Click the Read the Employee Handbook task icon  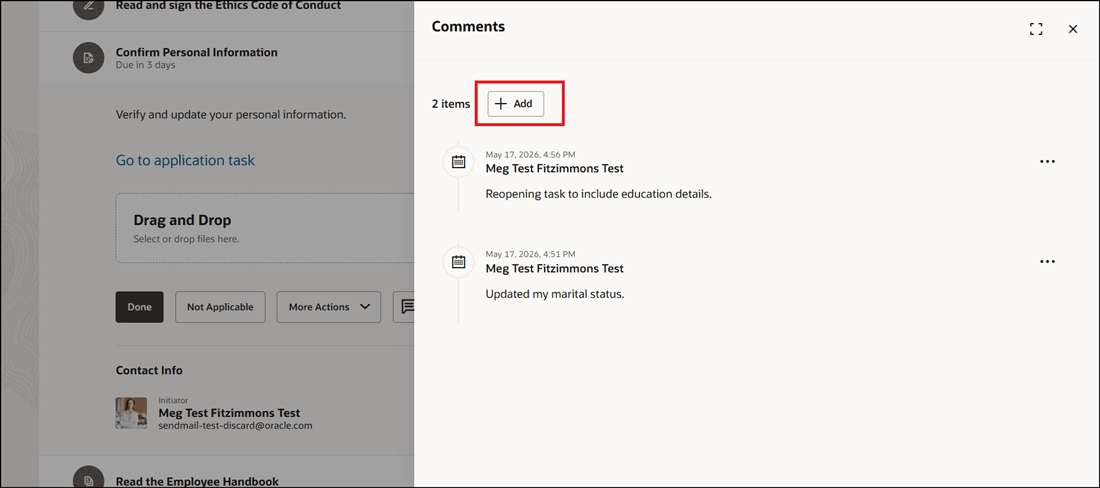pos(88,478)
